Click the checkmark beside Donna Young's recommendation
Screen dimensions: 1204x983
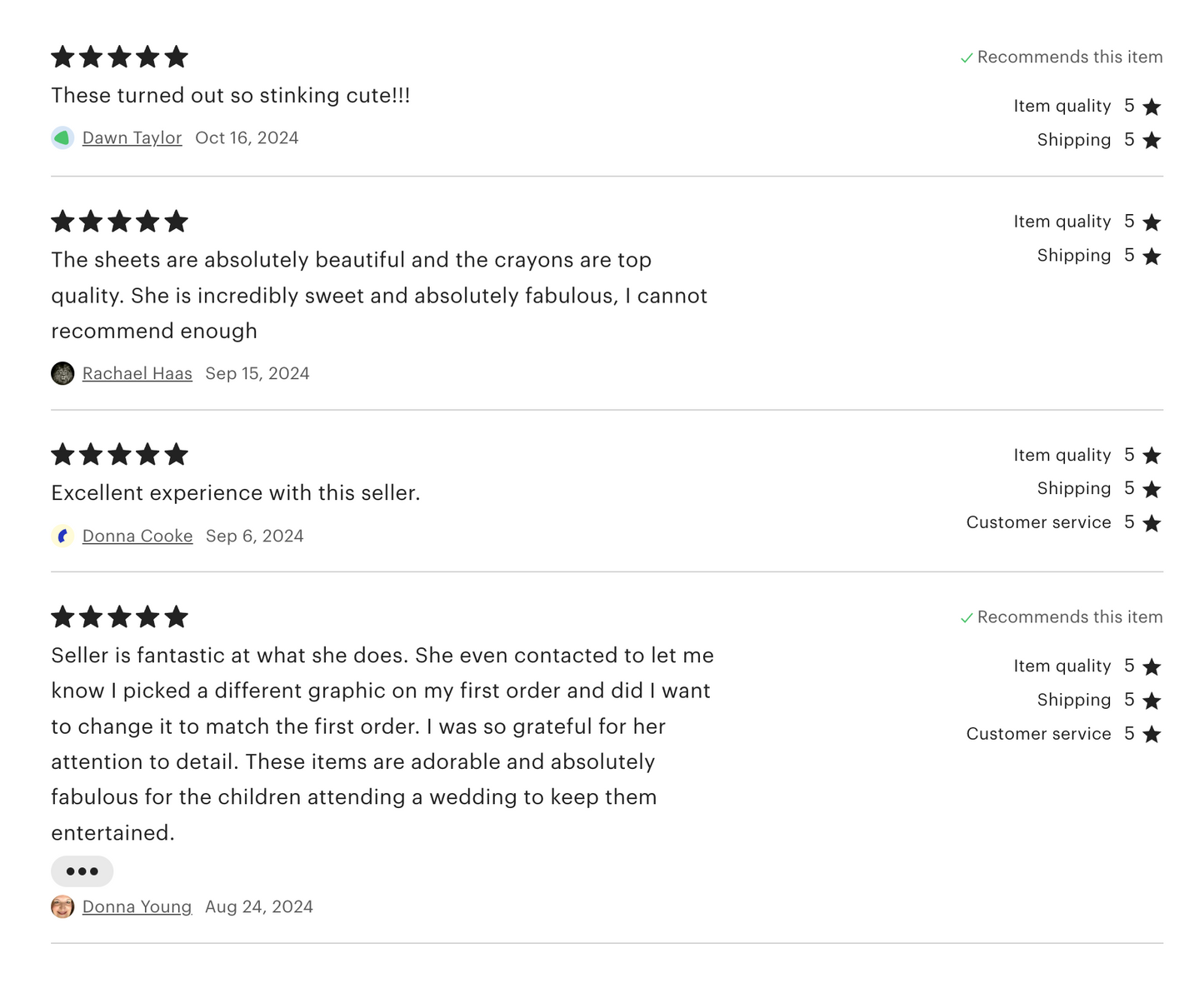(967, 618)
